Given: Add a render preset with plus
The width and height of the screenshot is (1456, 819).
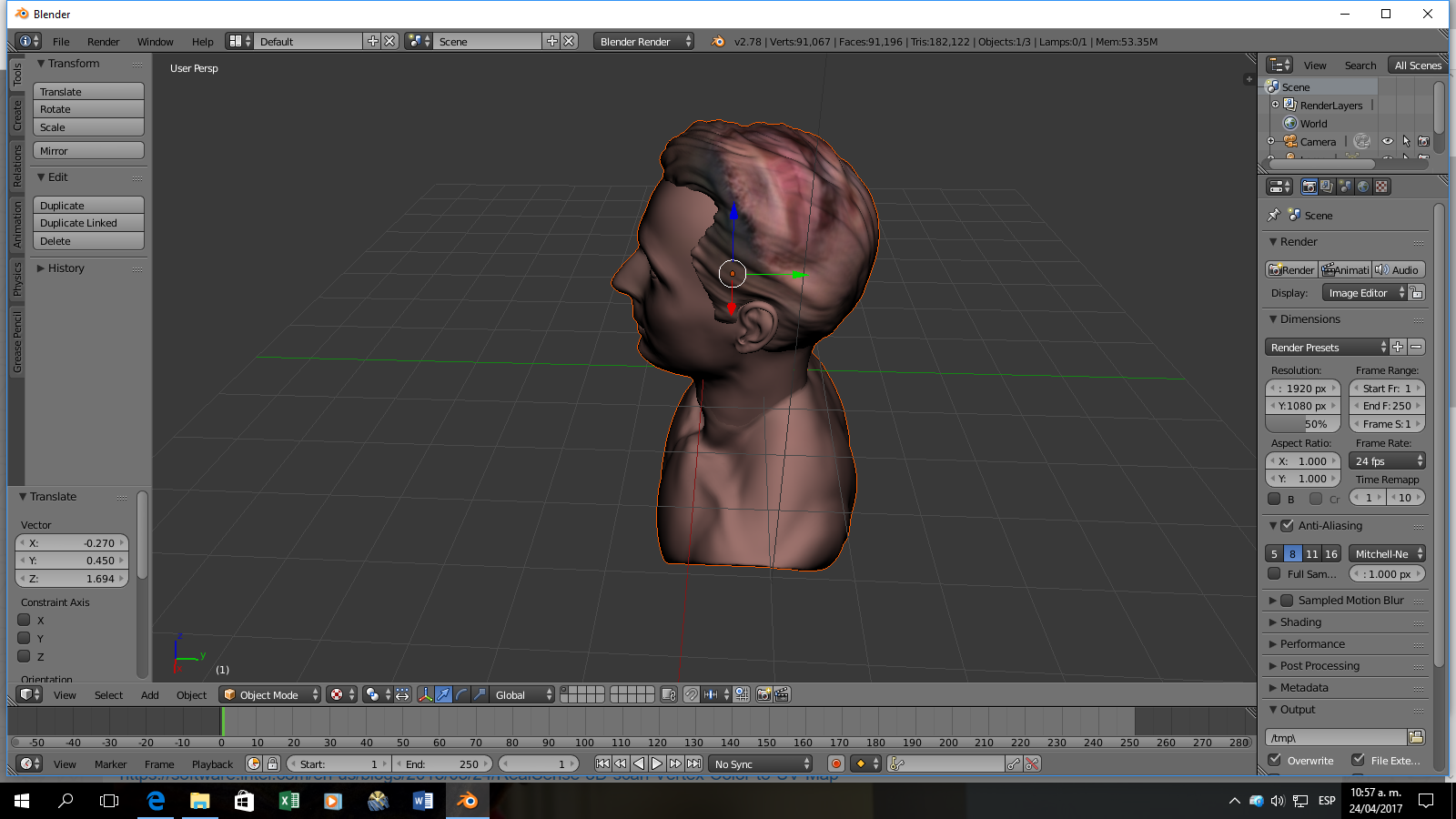Looking at the screenshot, I should click(1398, 347).
